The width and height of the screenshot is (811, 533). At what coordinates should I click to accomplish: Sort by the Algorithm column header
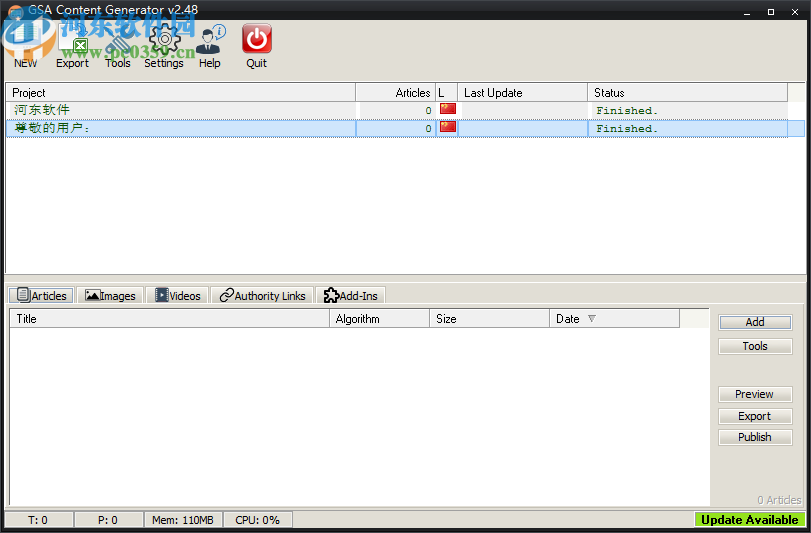tap(379, 318)
